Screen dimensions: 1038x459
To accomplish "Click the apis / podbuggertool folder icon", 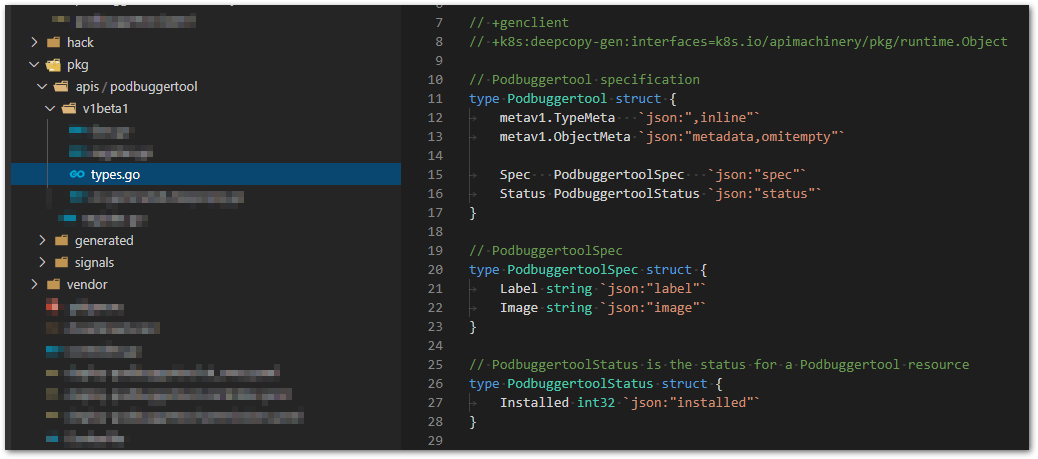I will click(x=61, y=87).
